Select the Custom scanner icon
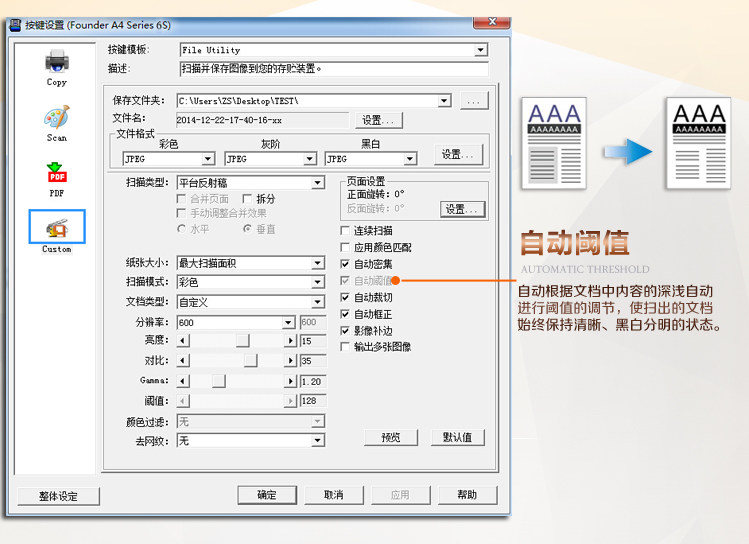 pyautogui.click(x=57, y=228)
